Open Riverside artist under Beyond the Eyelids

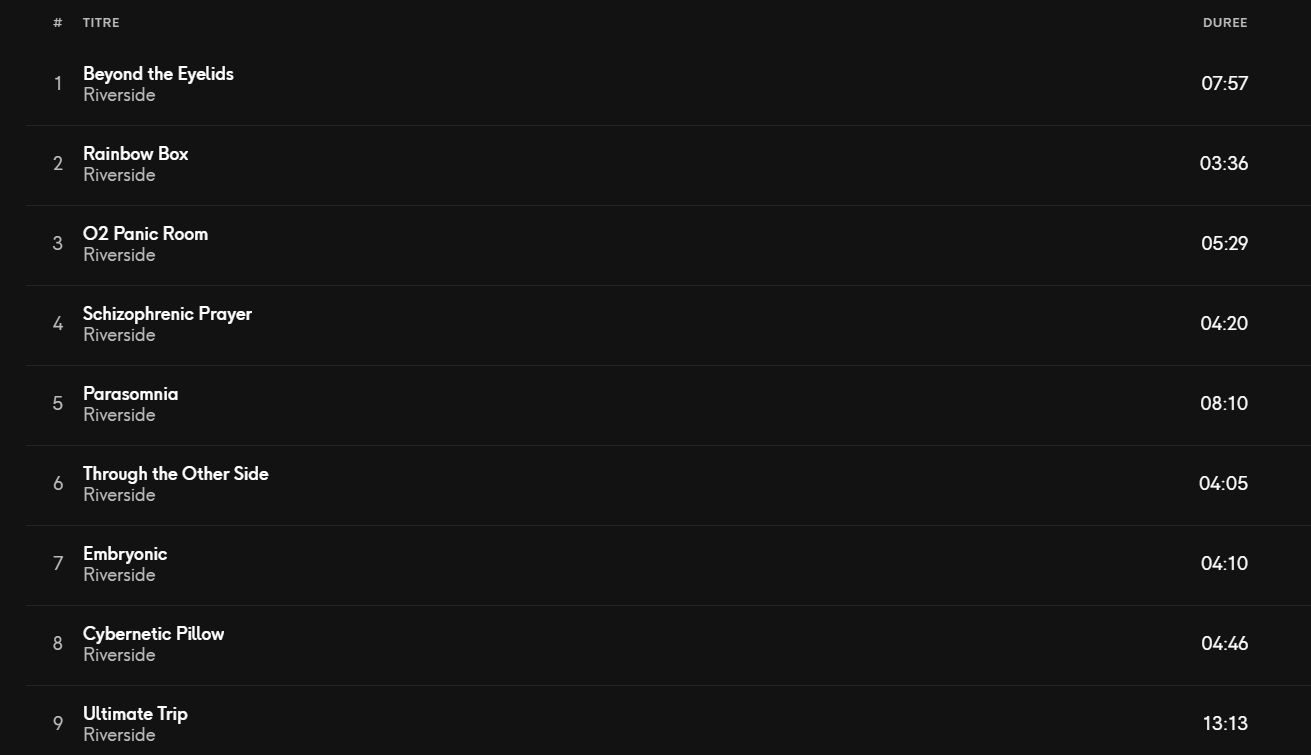pos(119,95)
